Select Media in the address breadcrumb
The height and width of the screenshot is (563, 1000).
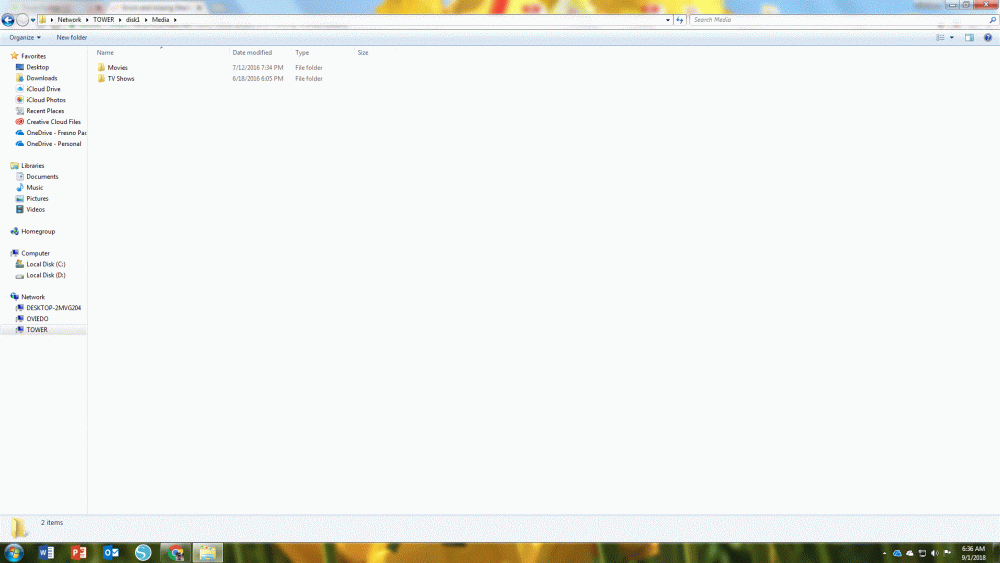point(160,20)
